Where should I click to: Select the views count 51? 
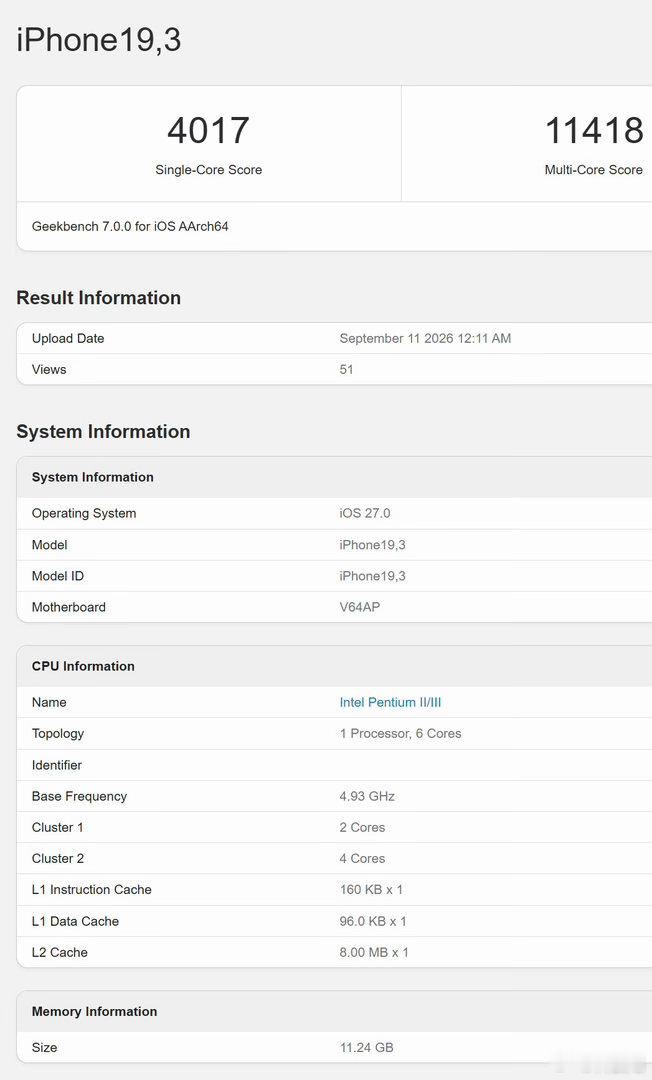(x=346, y=370)
